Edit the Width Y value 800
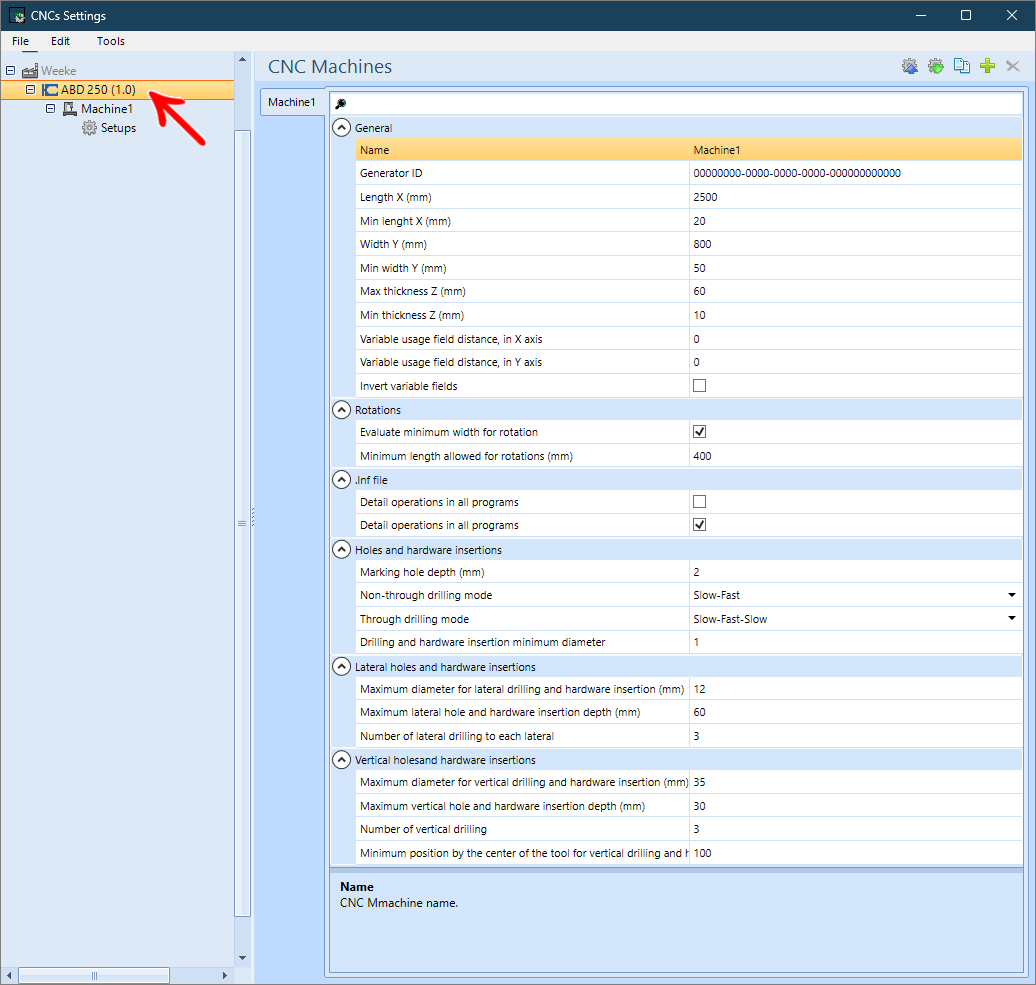This screenshot has width=1036, height=985. pos(855,244)
